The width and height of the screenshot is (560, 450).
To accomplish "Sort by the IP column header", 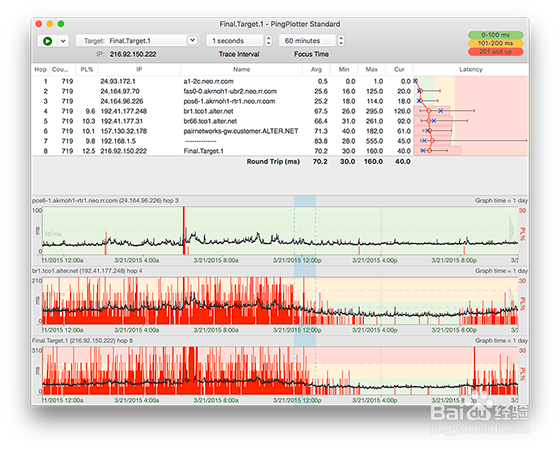I will [139, 69].
